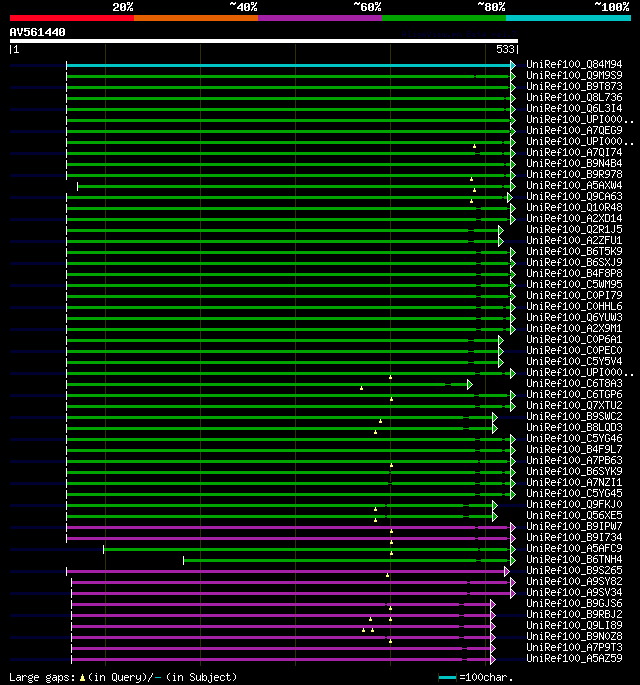
Task: Click the purple ~60% identity legend segment
Action: click(x=320, y=18)
